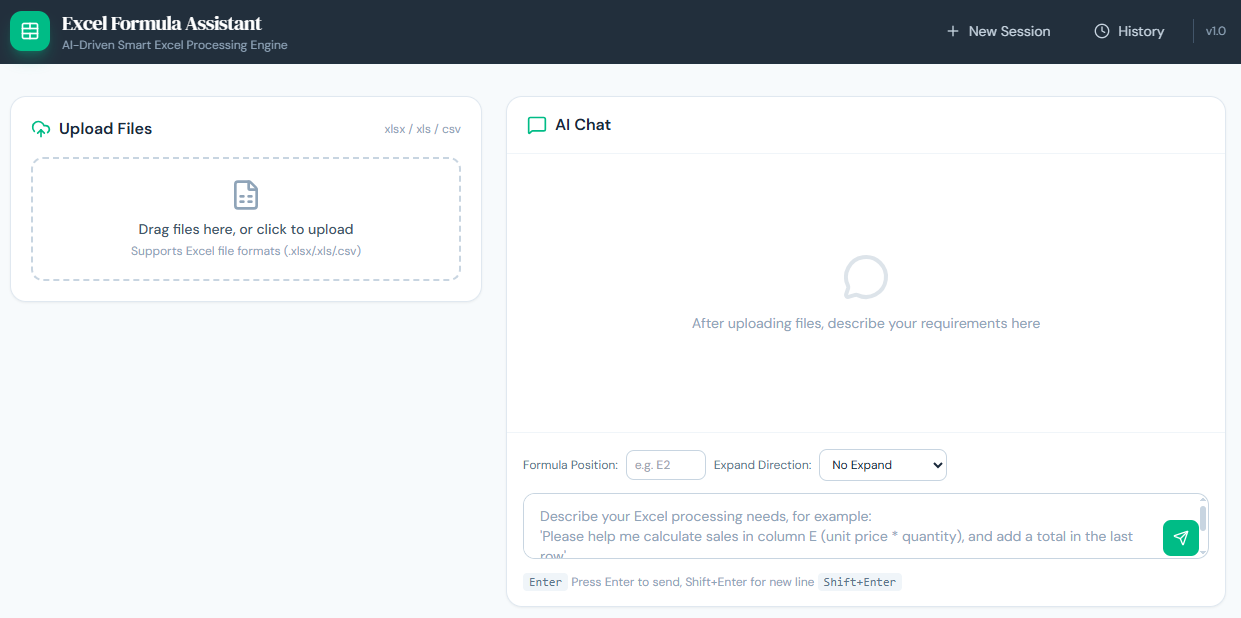Click the "After uploading files" placeholder message
This screenshot has height=618, width=1241.
pyautogui.click(x=866, y=324)
